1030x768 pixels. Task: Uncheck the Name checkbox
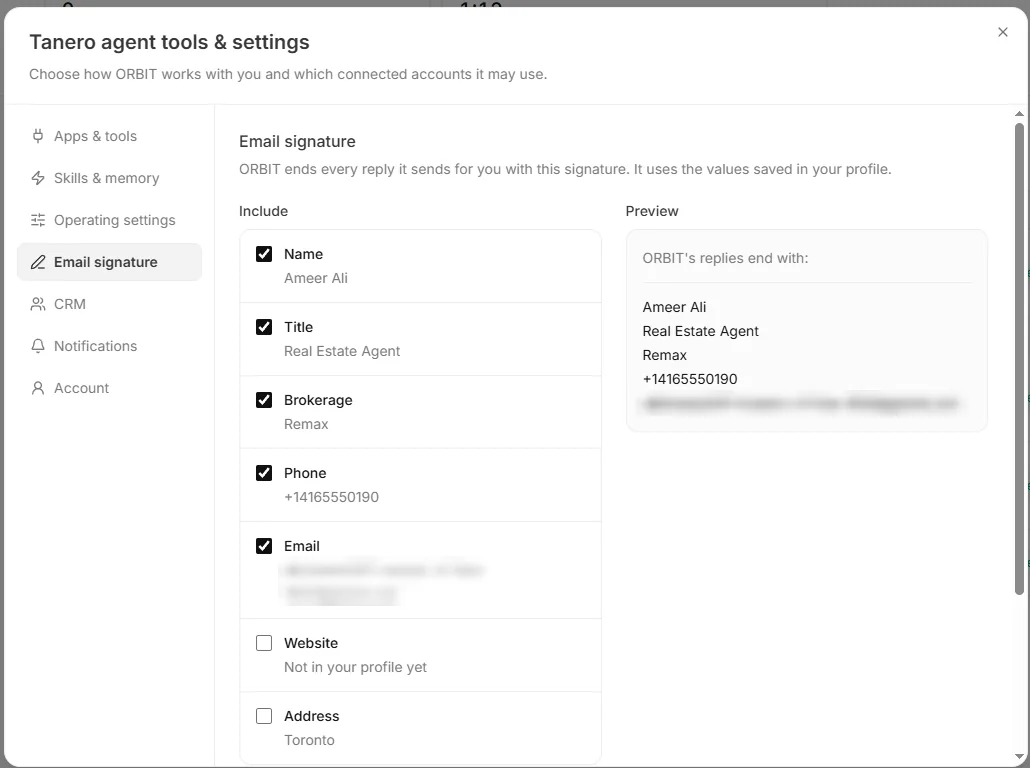pos(264,254)
